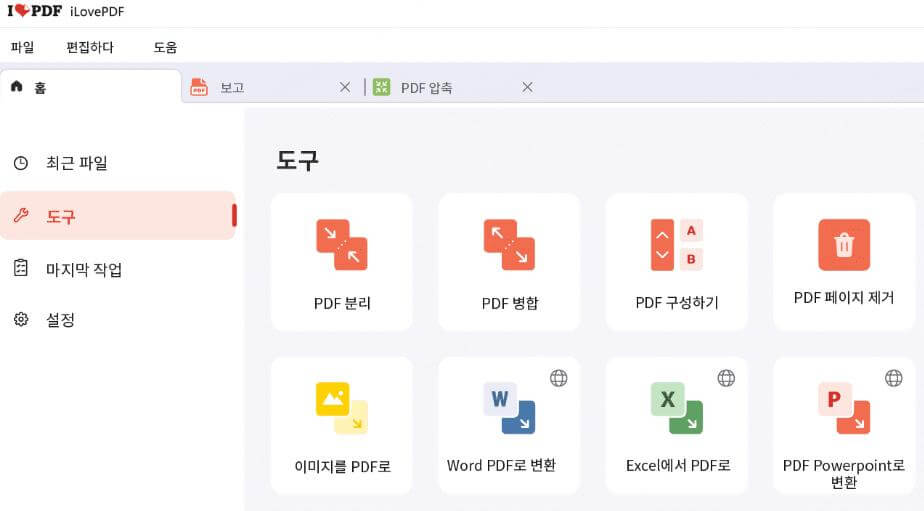Click the 이미지를 PDF로 label
The height and width of the screenshot is (511, 924).
[x=342, y=466]
